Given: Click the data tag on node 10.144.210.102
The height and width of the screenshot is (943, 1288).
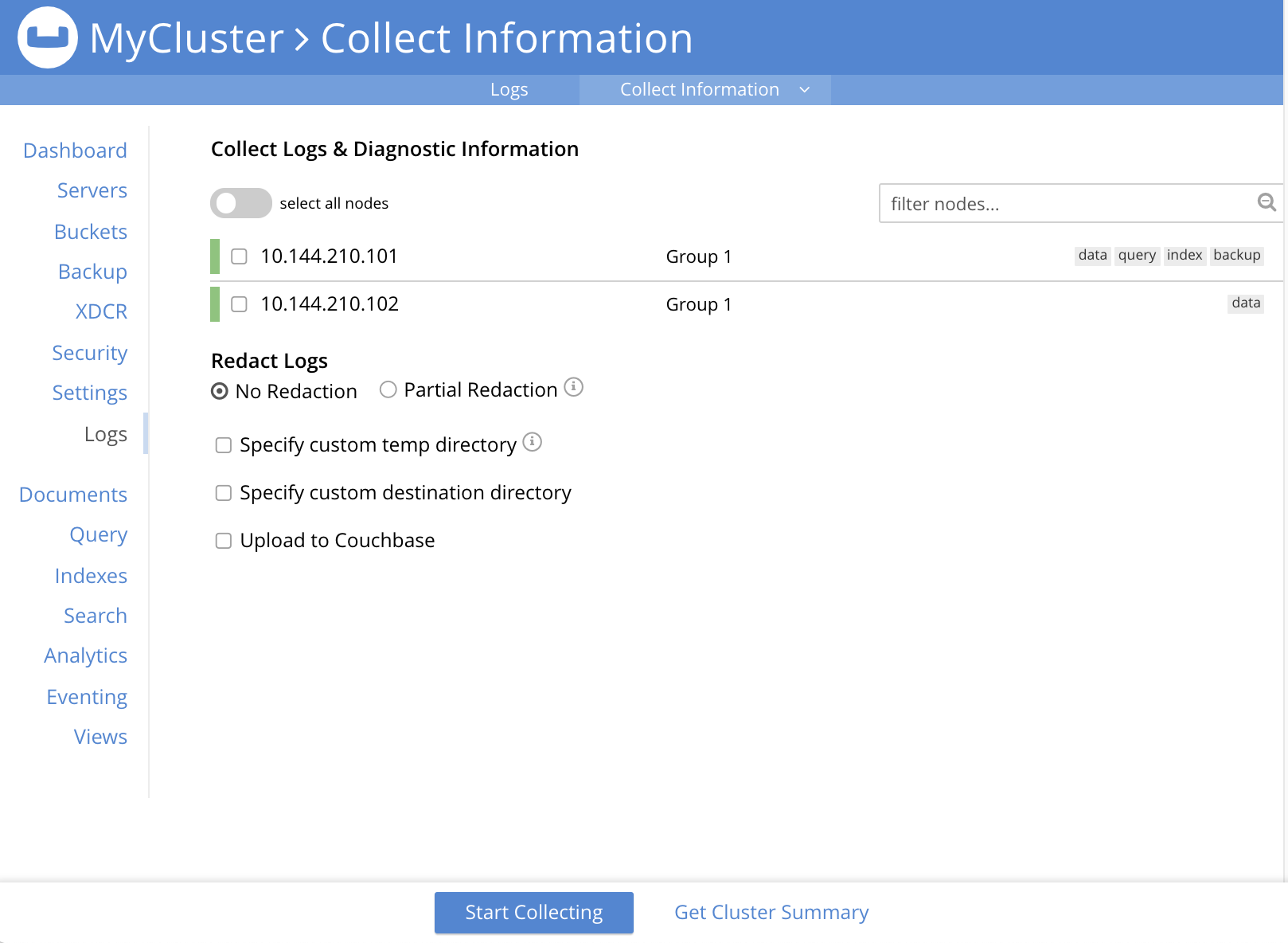Looking at the screenshot, I should 1246,303.
